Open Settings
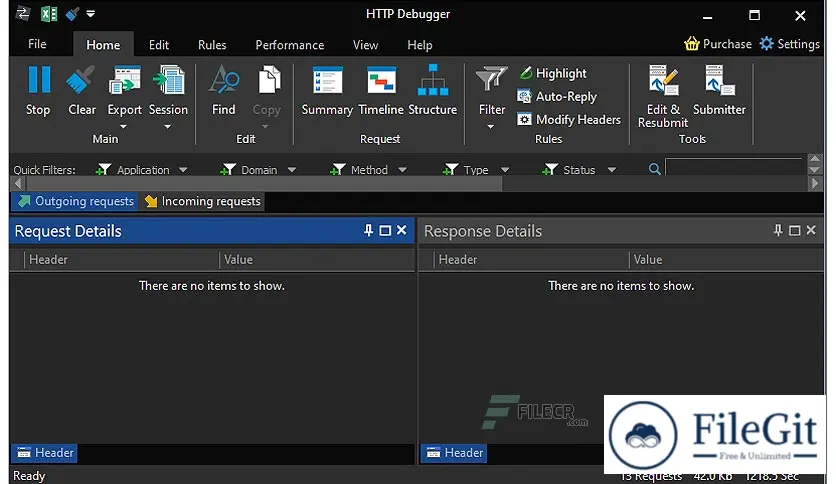Screen dimensions: 836x484 [x=790, y=44]
